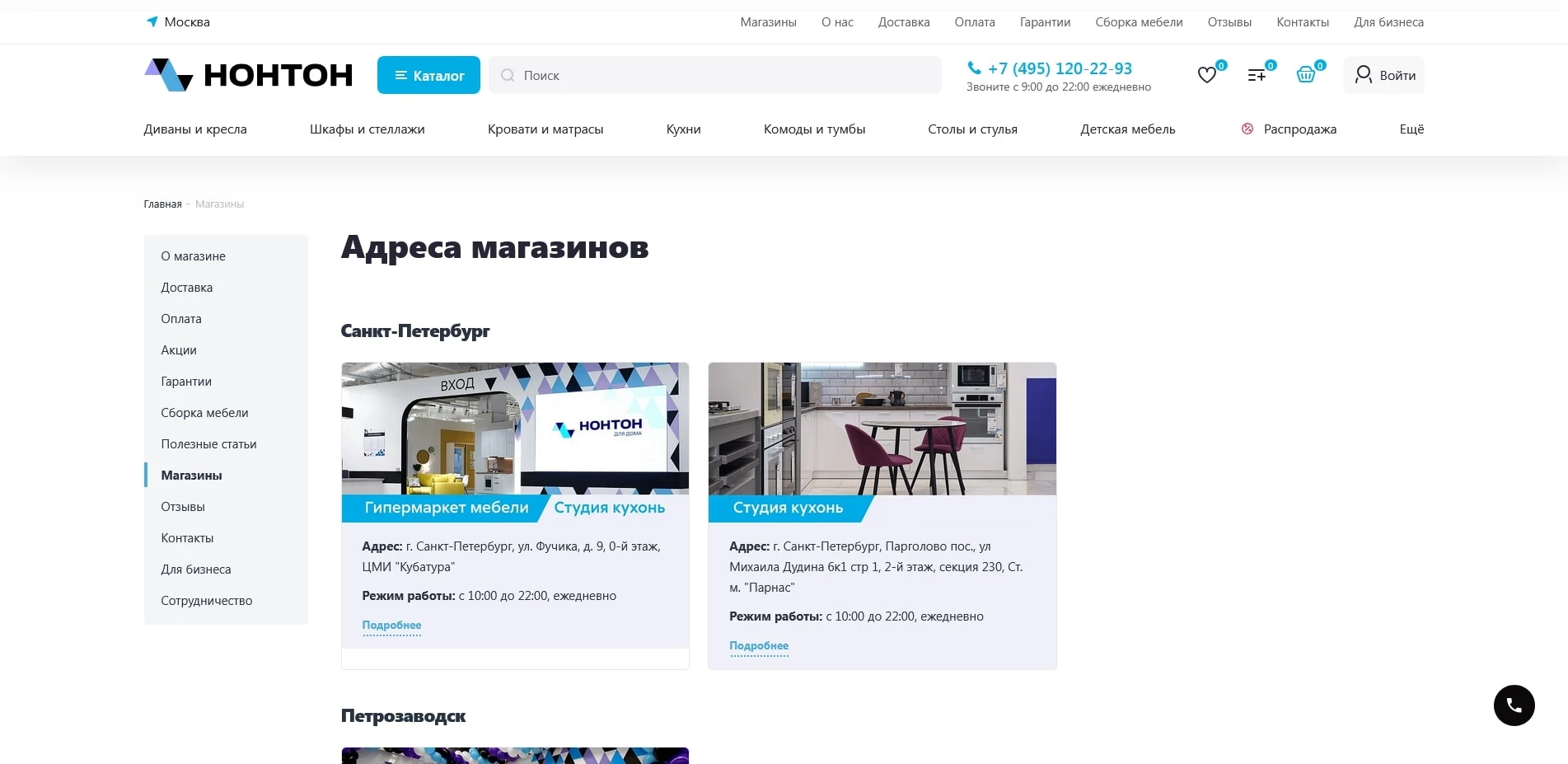Click Подробнее for the Парголово kitchen studio
The height and width of the screenshot is (764, 1568).
pyautogui.click(x=759, y=646)
